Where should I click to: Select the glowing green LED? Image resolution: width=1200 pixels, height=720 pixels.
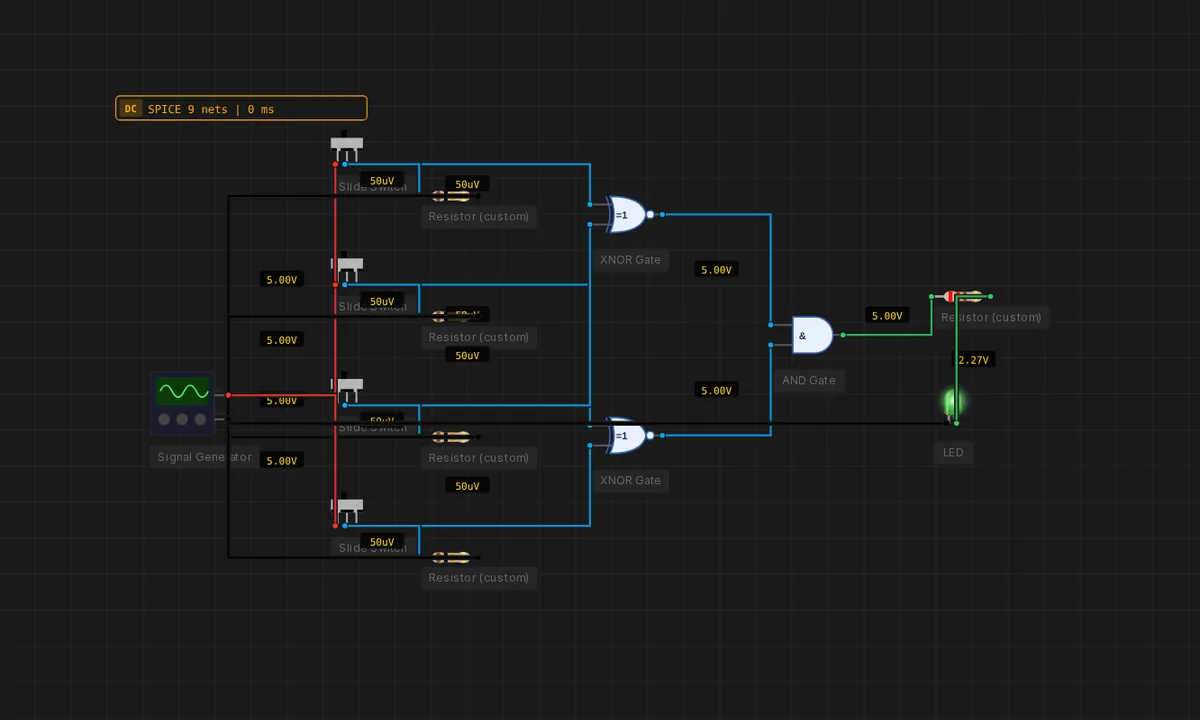953,403
